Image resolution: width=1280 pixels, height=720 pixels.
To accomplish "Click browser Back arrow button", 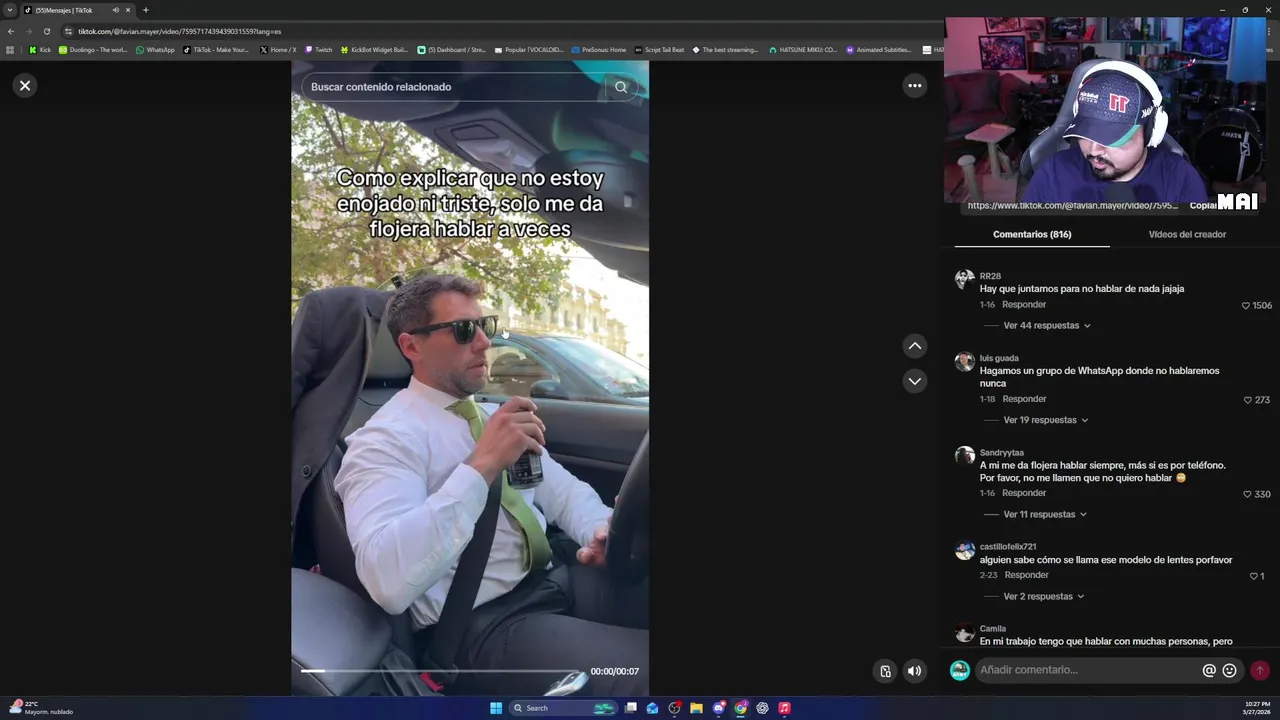I will point(11,31).
